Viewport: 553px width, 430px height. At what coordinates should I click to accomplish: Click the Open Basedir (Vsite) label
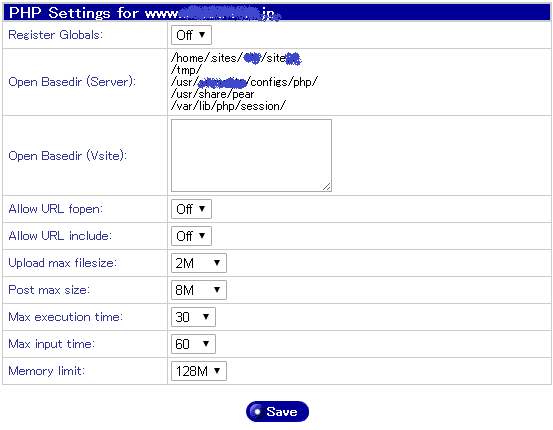[67, 156]
